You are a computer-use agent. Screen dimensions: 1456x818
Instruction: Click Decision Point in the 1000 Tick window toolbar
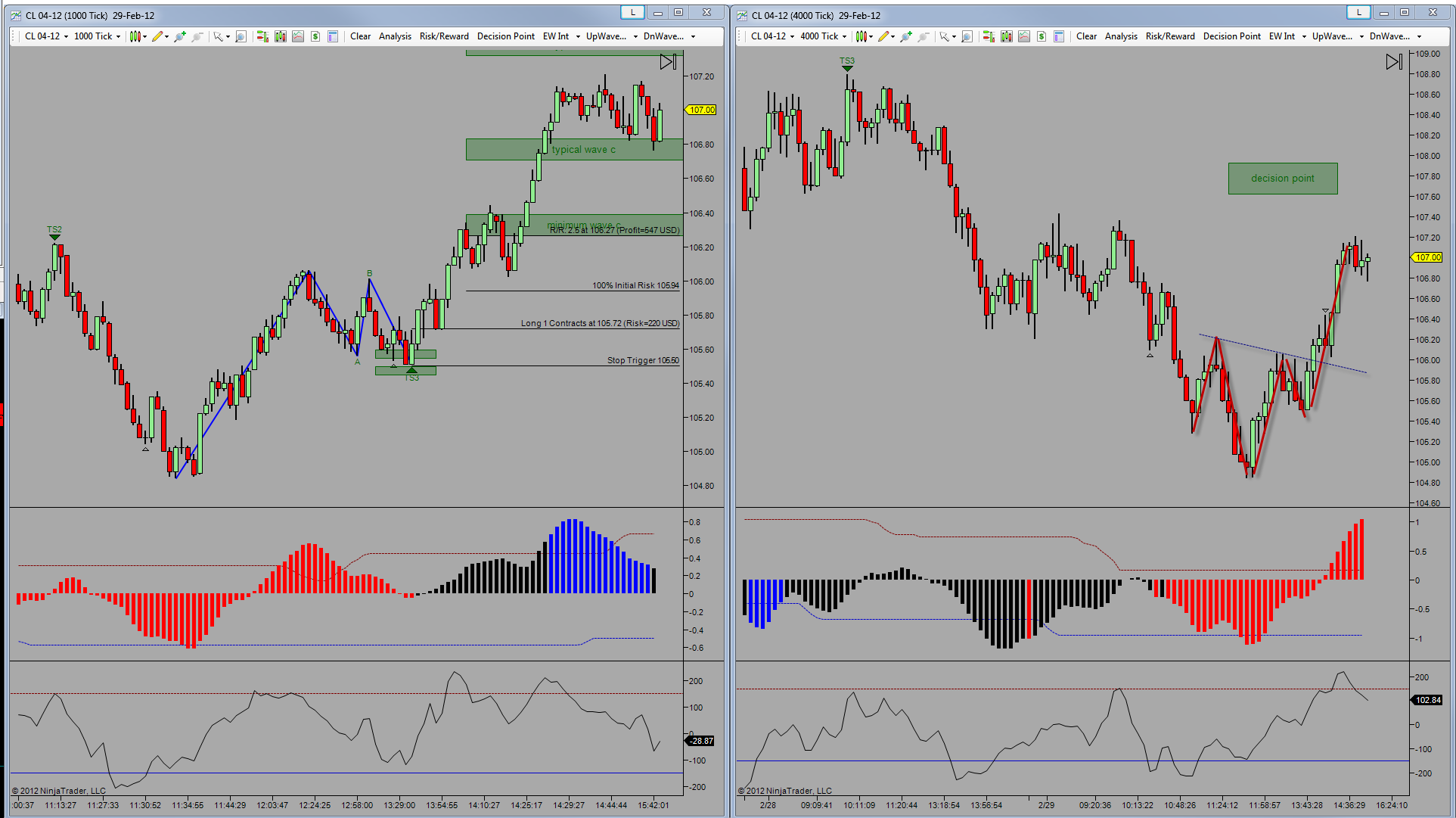[x=505, y=36]
